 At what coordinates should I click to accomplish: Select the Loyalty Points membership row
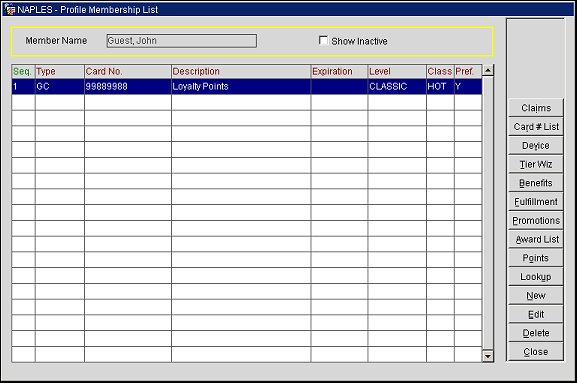[247, 86]
